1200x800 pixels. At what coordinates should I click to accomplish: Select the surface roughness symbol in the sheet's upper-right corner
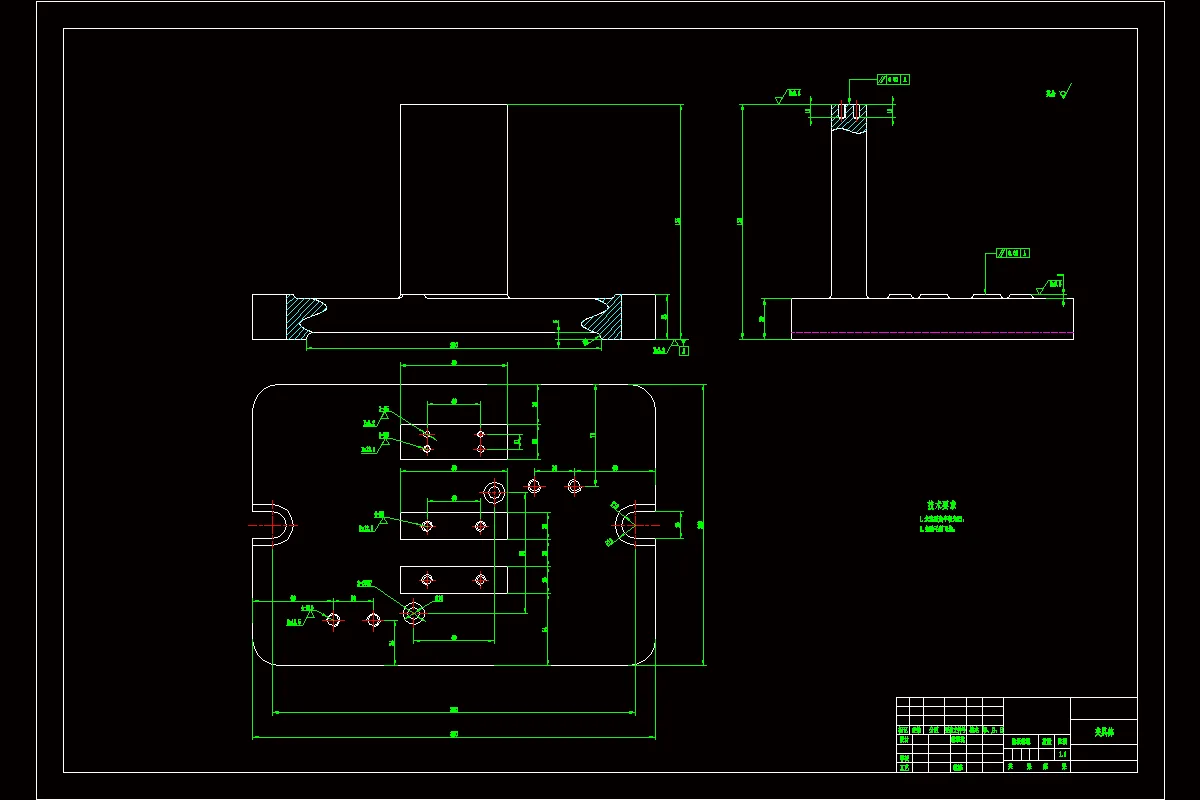[1058, 93]
